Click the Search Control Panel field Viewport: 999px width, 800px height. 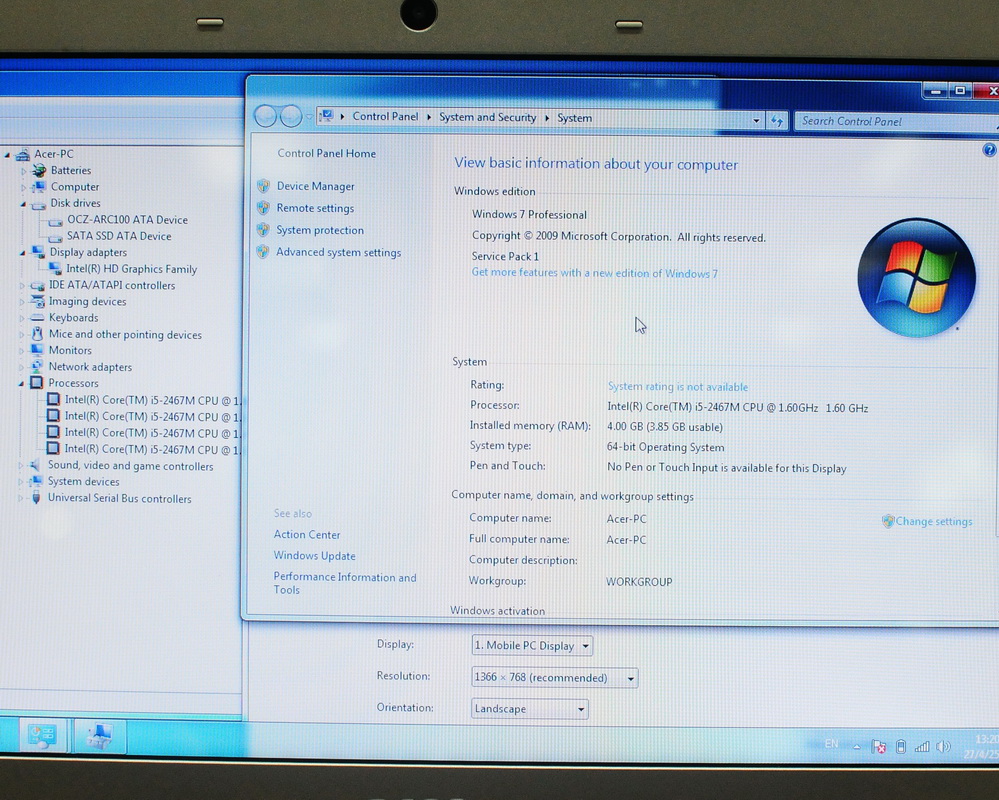tap(895, 121)
